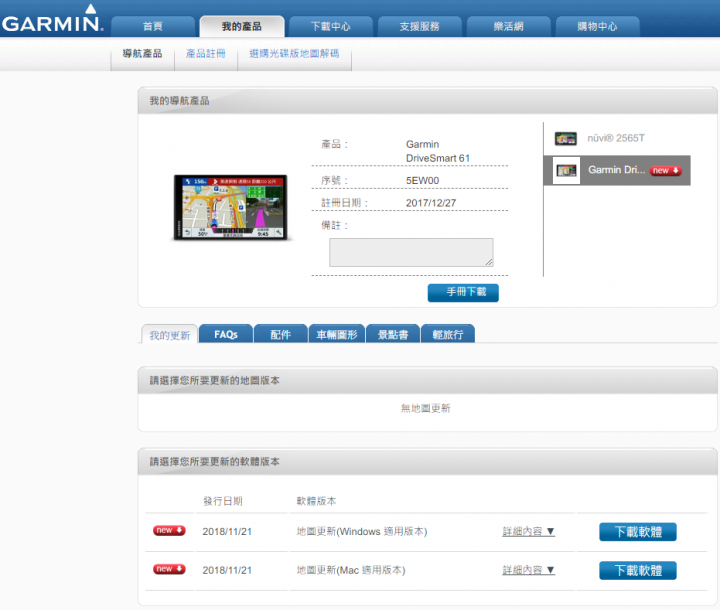Select the 導航產品 sub-menu item

pos(142,54)
